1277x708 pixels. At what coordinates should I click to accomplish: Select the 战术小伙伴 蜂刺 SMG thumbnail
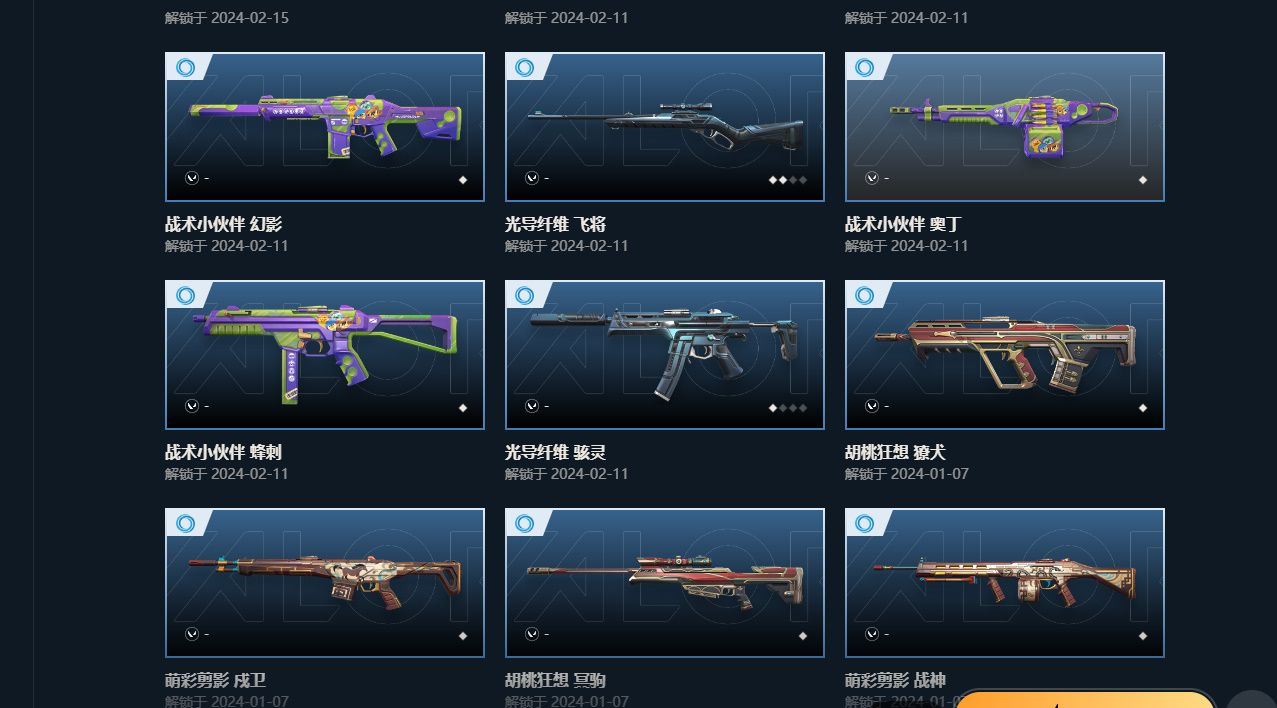(x=325, y=355)
